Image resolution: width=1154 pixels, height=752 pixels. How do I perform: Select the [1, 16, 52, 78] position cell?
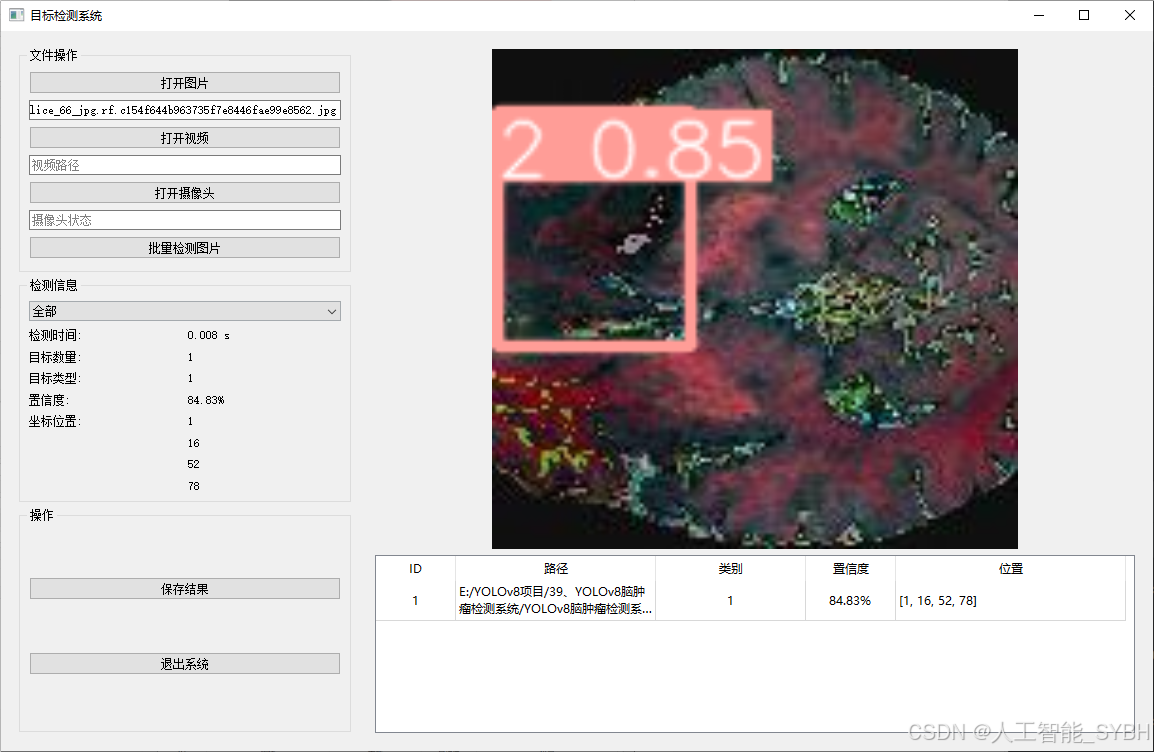point(1010,600)
